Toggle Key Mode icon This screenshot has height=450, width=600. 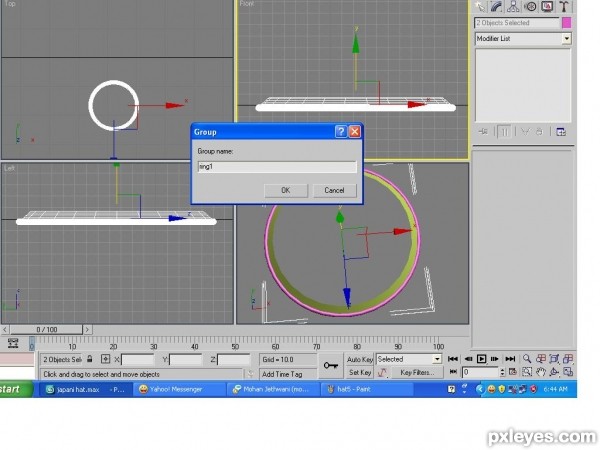[x=453, y=372]
